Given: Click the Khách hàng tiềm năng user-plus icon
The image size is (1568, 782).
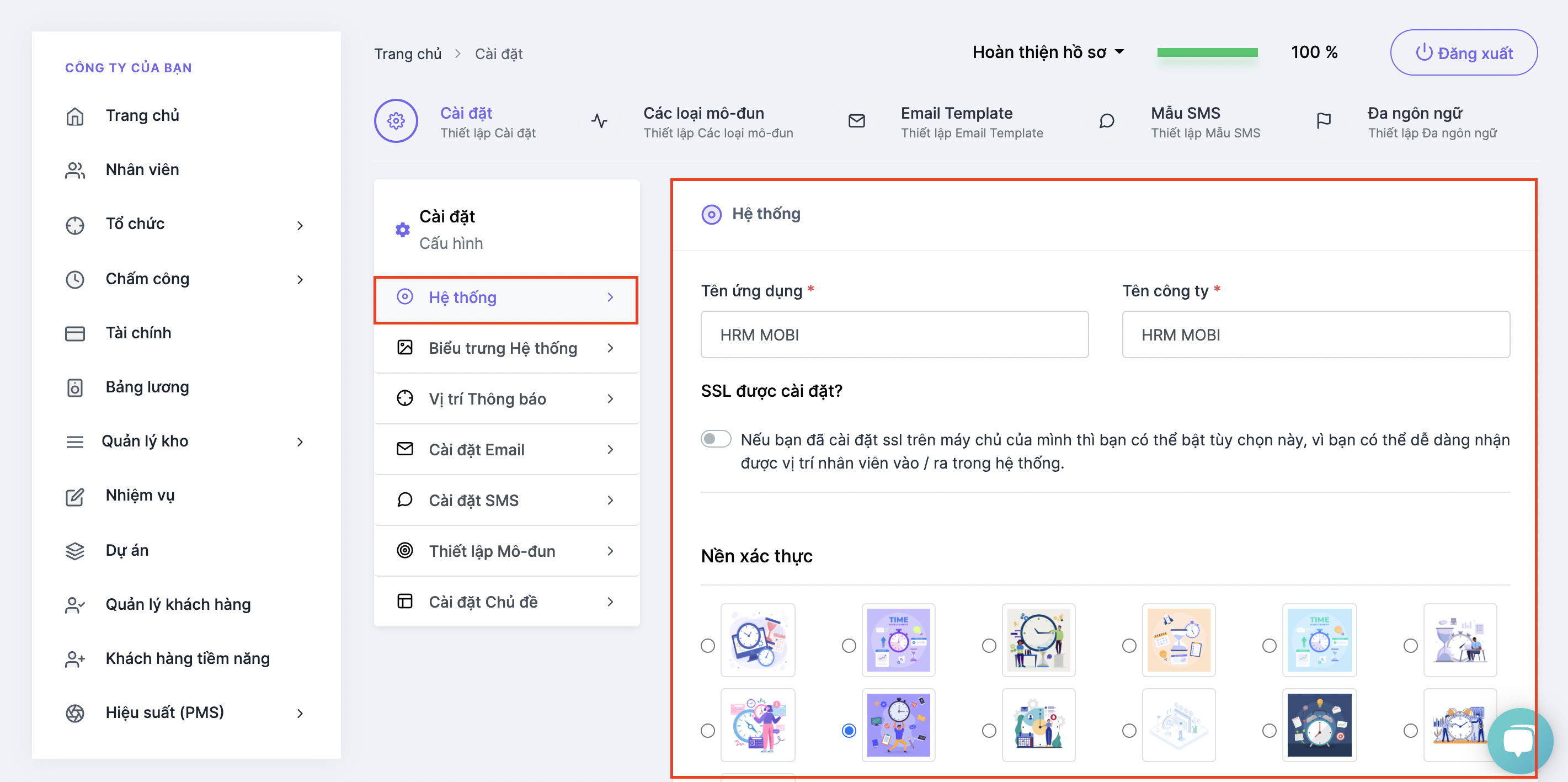Looking at the screenshot, I should 75,659.
